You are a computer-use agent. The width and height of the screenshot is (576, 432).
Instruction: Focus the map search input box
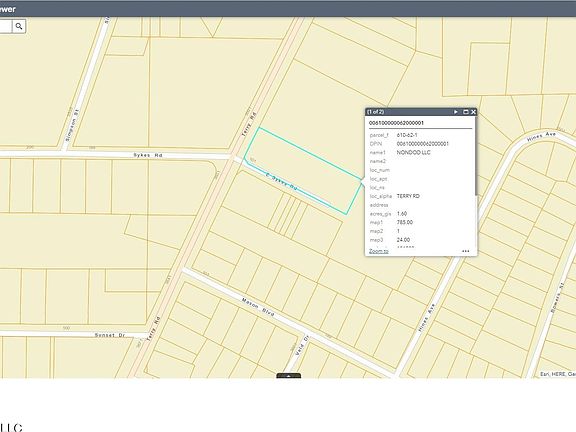tap(6, 26)
